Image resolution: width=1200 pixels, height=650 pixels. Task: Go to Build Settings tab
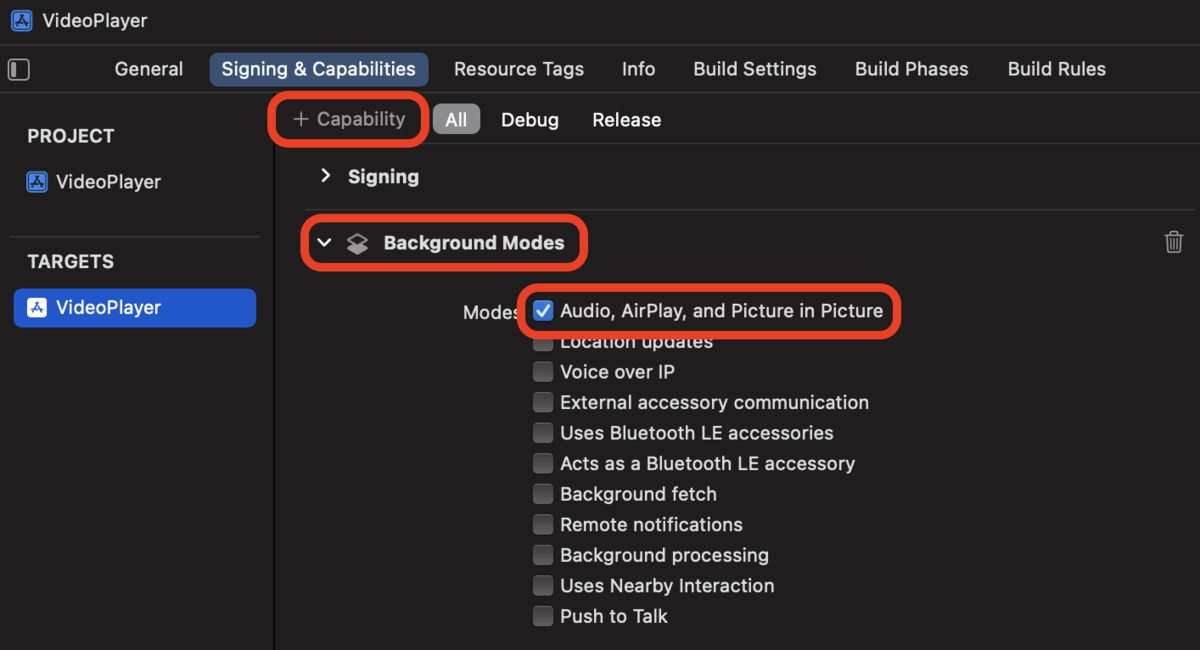[755, 69]
